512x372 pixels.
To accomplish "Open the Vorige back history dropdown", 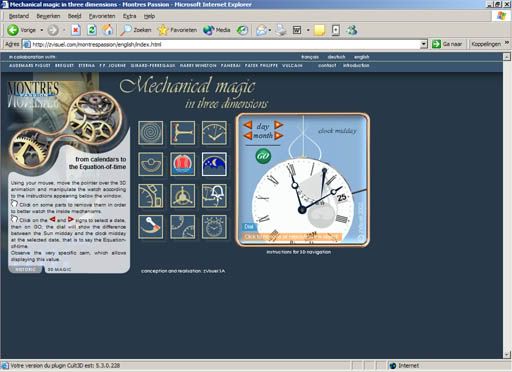I will click(x=42, y=30).
